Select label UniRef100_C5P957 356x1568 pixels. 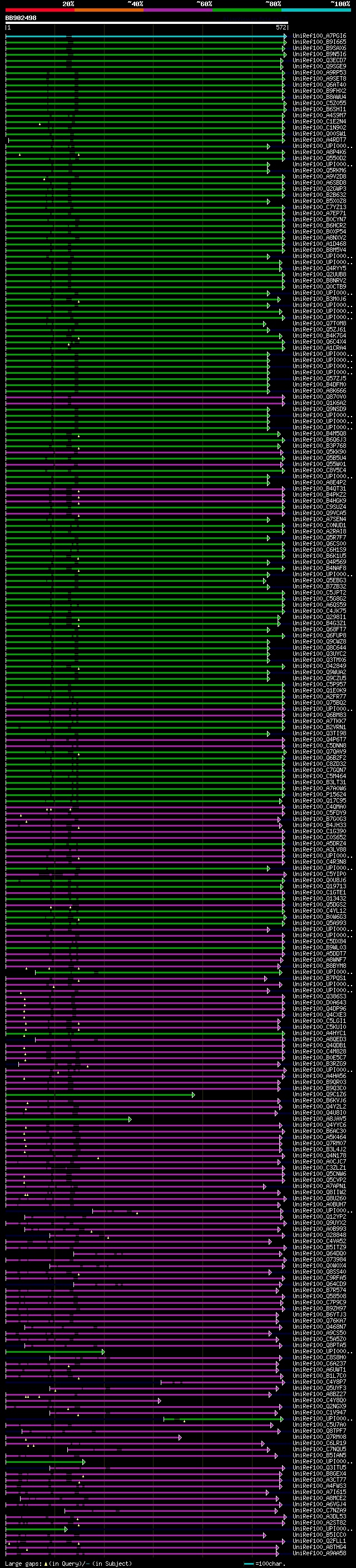(319, 684)
